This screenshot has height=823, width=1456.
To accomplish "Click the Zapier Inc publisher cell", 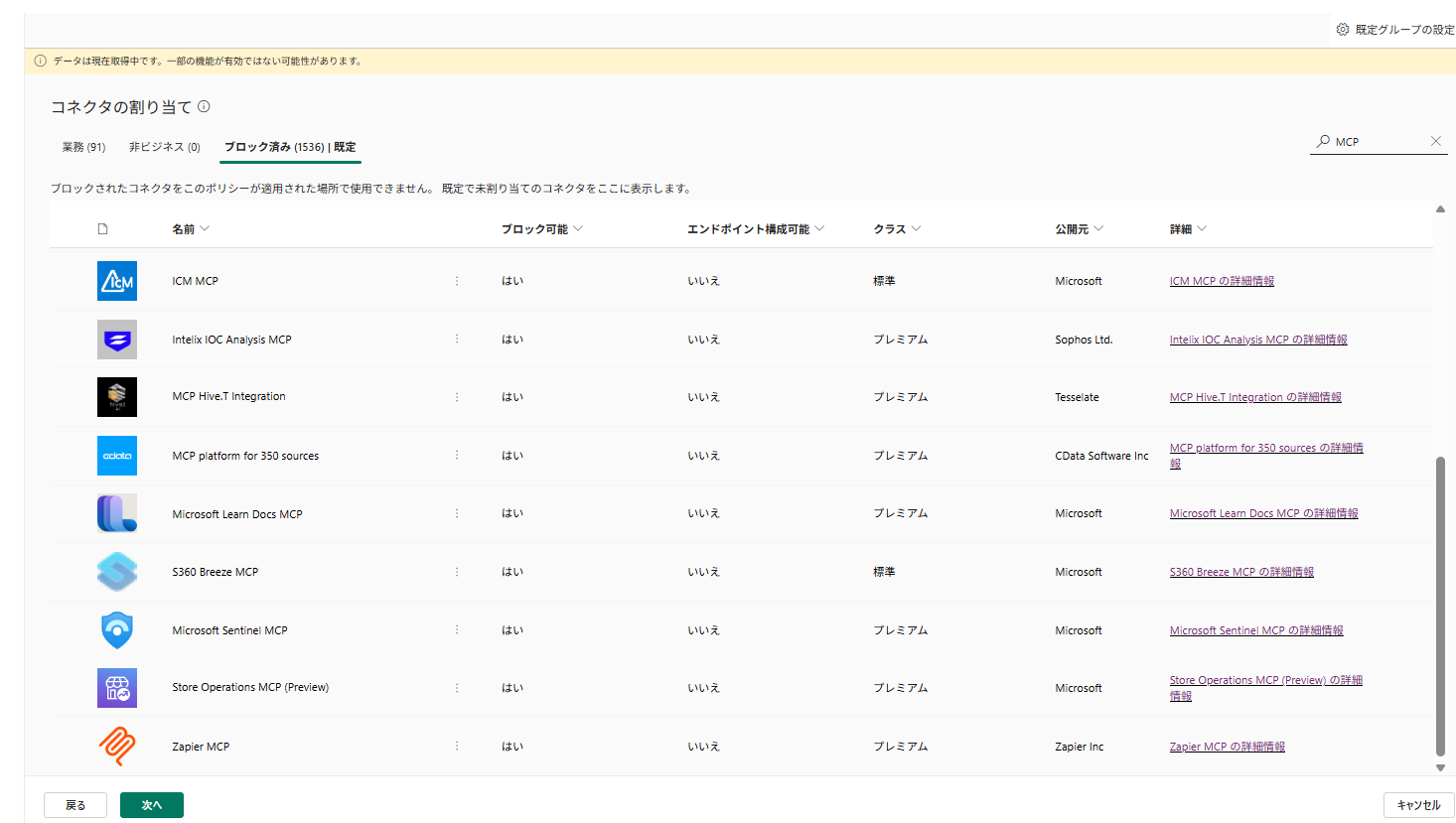I will click(x=1079, y=747).
